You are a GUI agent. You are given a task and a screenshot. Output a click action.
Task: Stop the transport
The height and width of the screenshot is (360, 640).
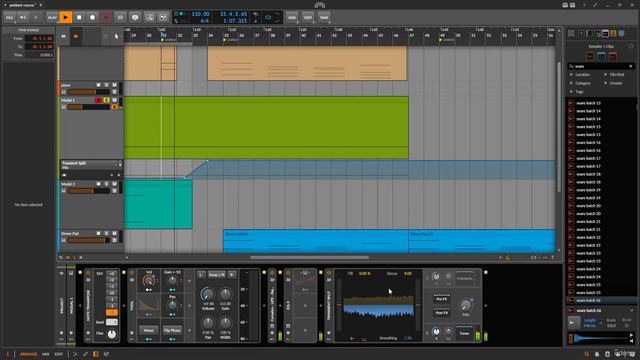79,18
